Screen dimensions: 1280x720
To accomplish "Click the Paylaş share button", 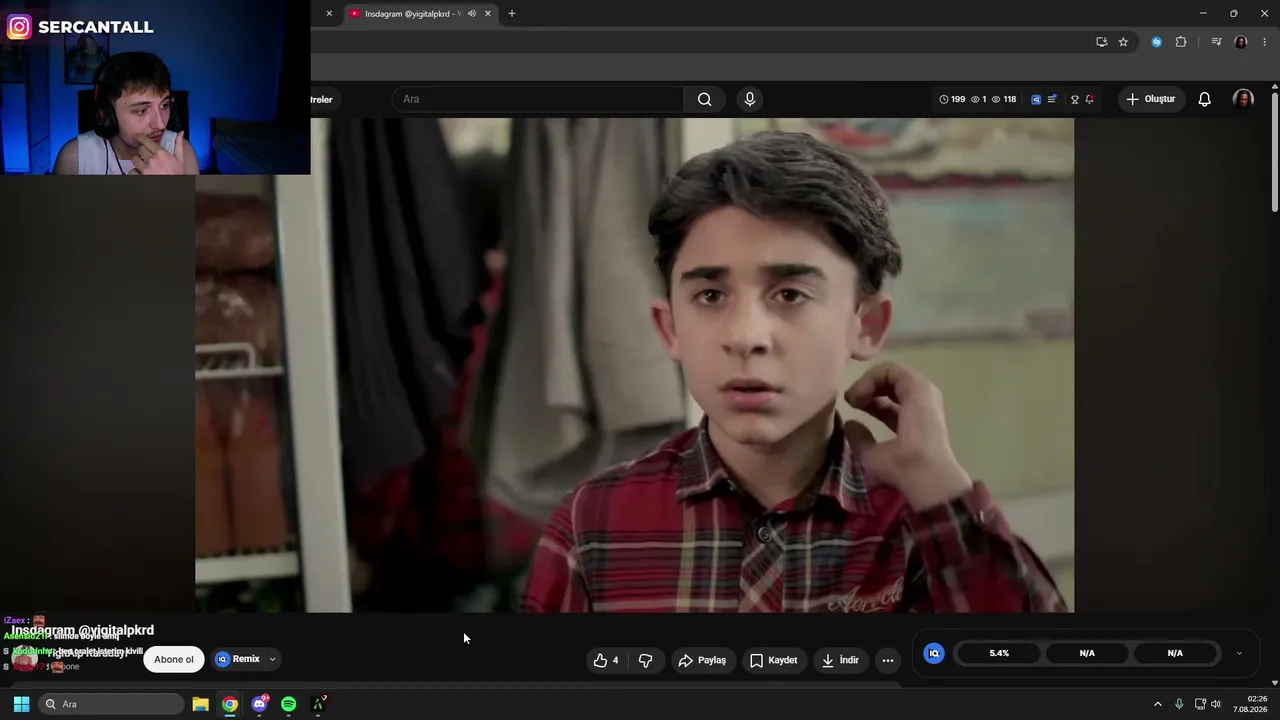I will [702, 660].
